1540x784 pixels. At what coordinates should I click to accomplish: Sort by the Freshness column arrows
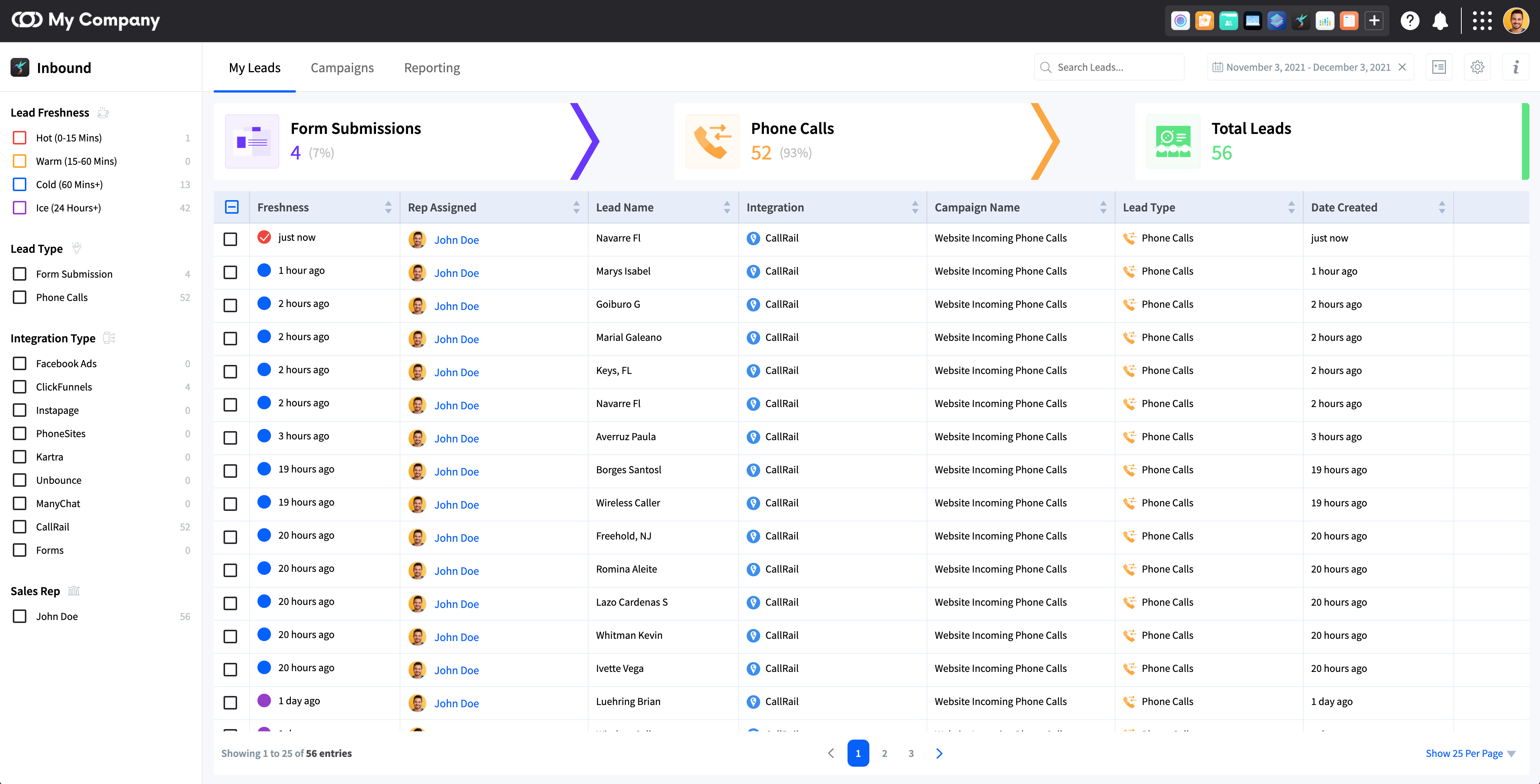click(x=388, y=207)
